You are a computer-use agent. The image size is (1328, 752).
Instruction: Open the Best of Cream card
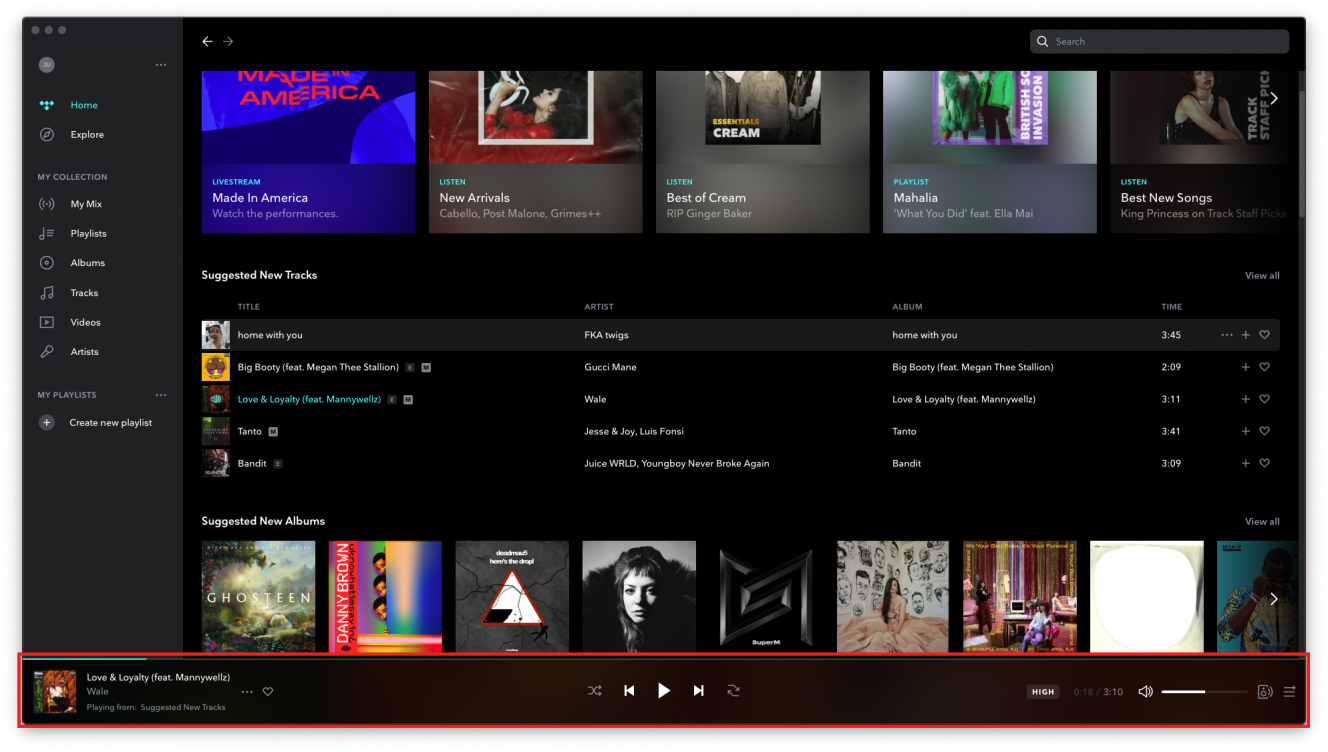point(762,152)
